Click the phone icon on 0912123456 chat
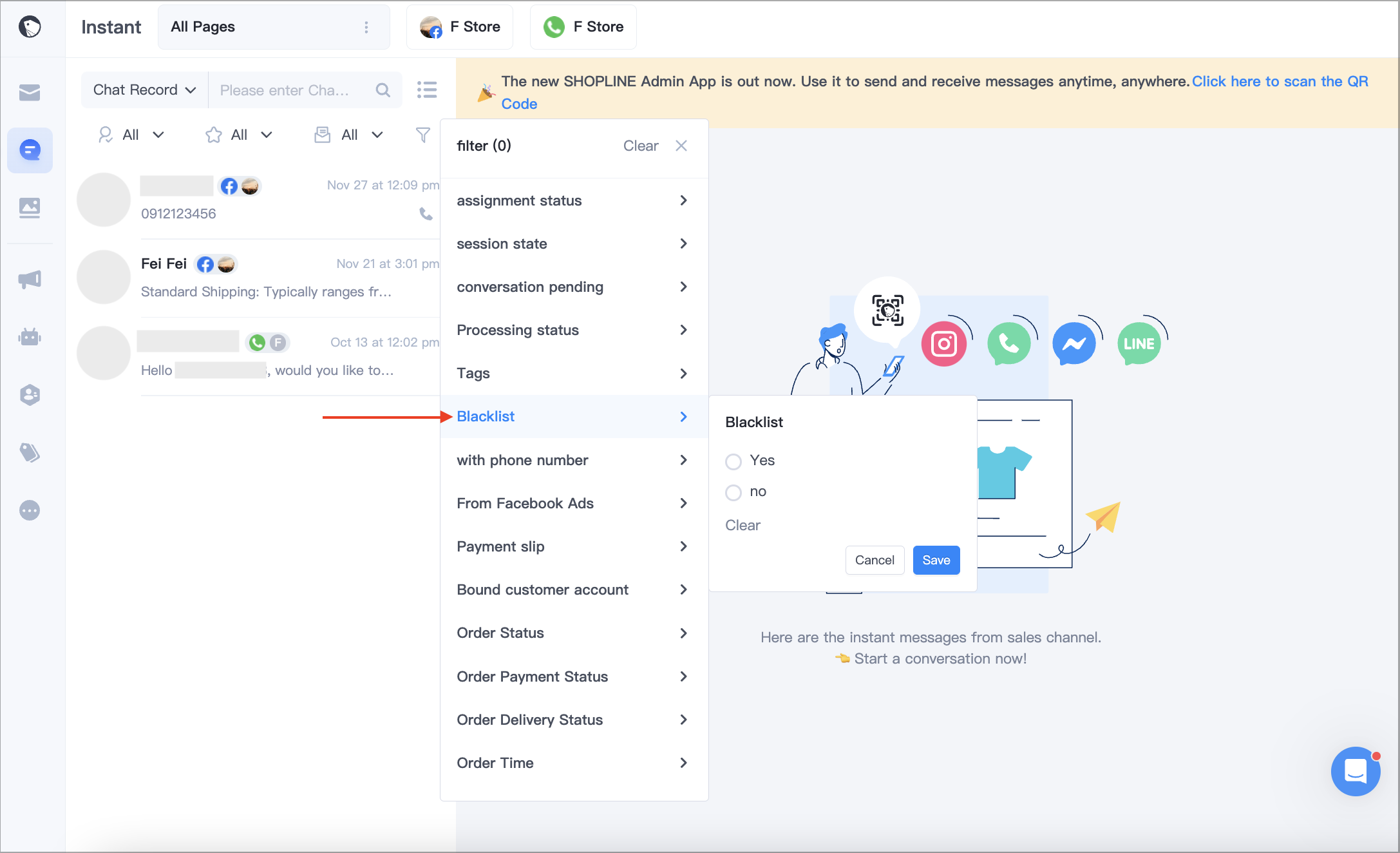 point(426,214)
